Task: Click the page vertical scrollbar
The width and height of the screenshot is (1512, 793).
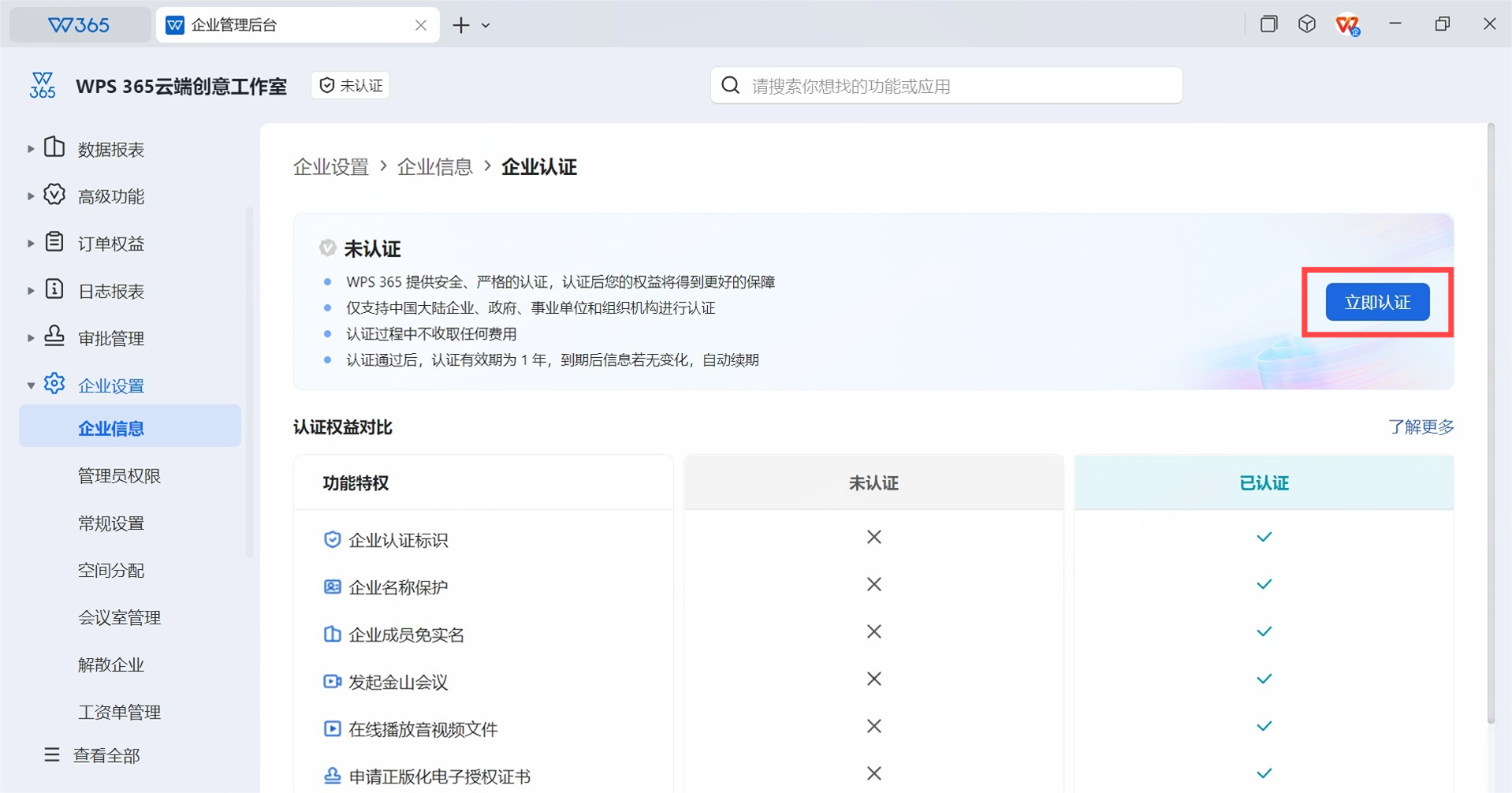Action: [1490, 423]
